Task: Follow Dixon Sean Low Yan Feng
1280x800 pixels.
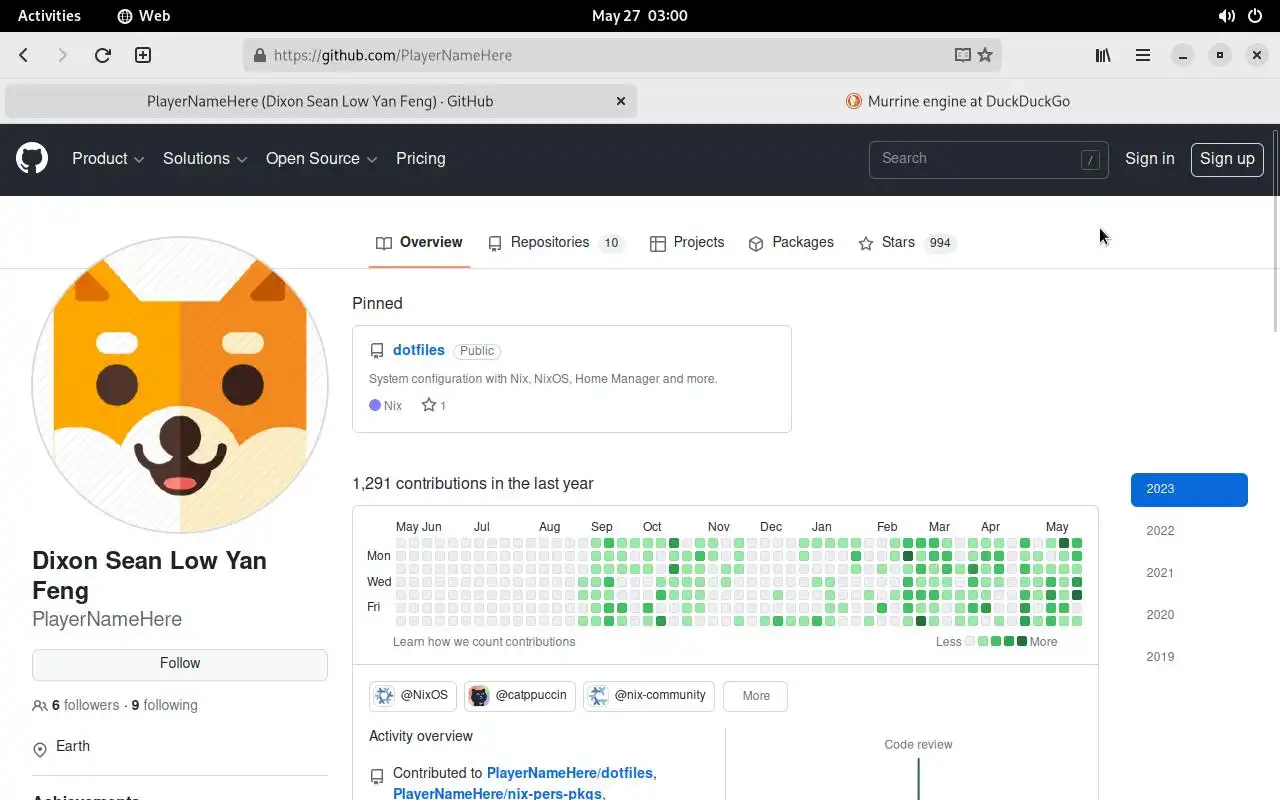Action: tap(180, 664)
